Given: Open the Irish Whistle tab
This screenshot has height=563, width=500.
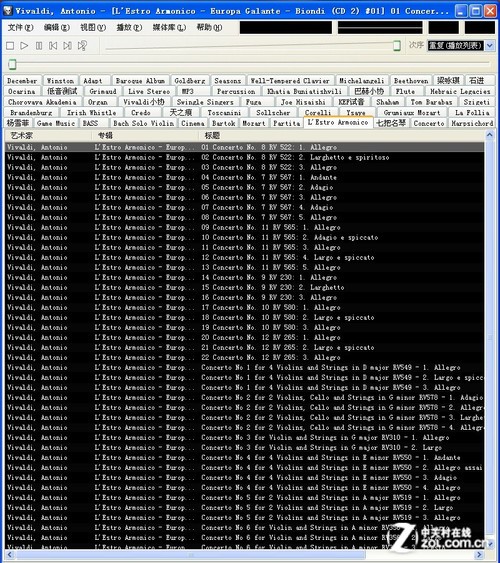Looking at the screenshot, I should [x=92, y=113].
